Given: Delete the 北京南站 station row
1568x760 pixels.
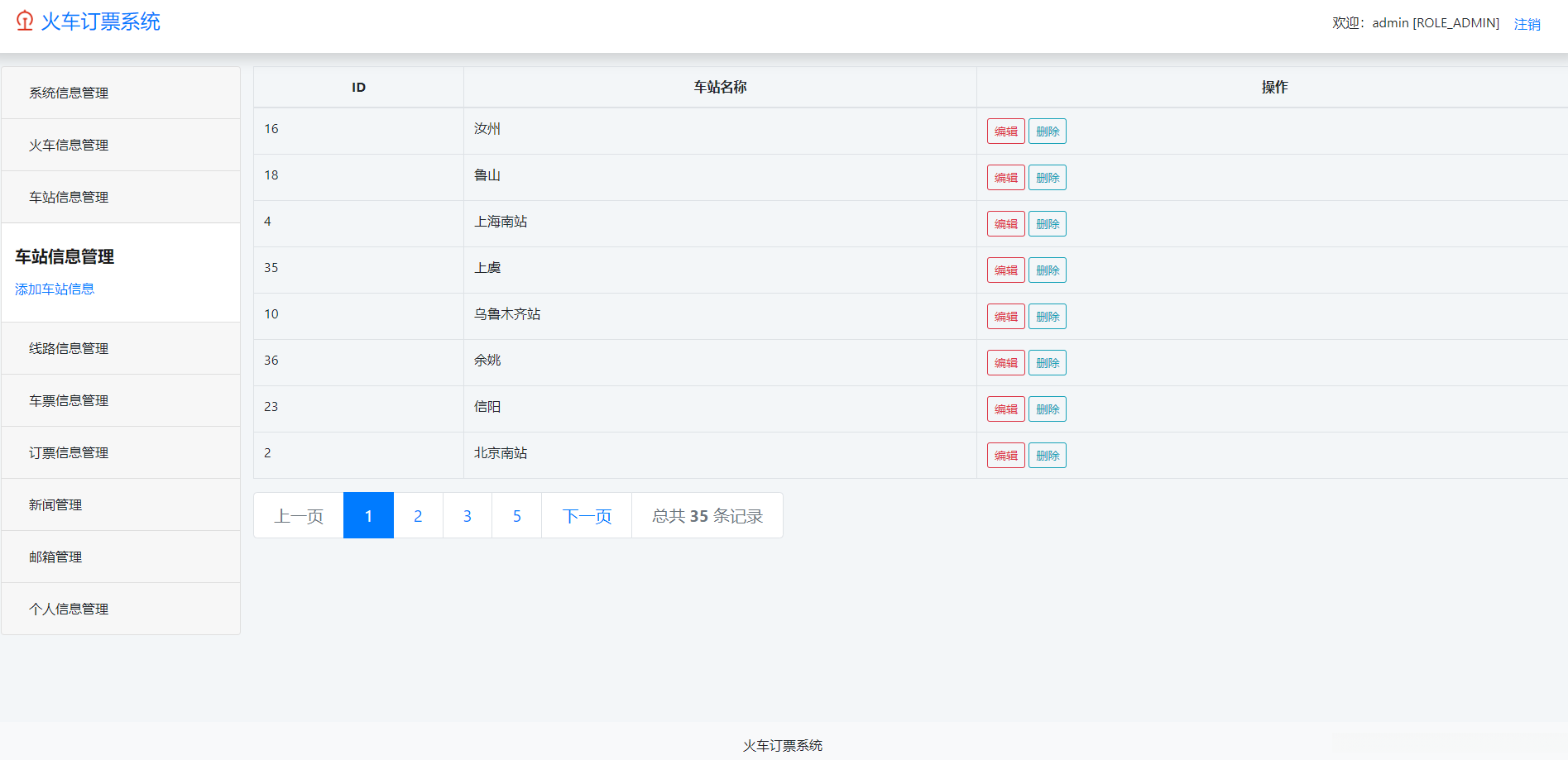Looking at the screenshot, I should [1048, 456].
